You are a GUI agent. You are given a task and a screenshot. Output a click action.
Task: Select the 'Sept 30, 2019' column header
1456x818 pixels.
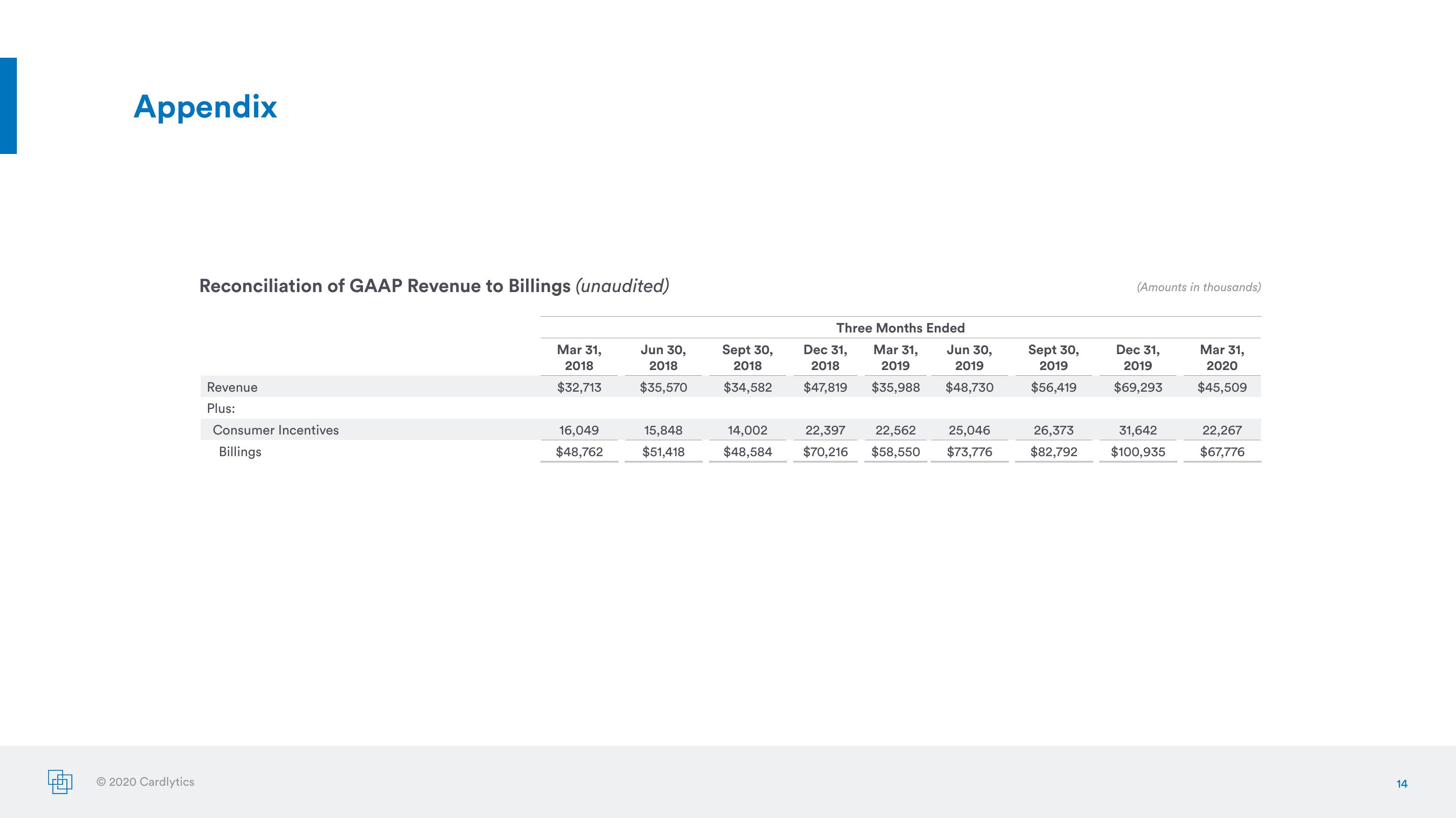pyautogui.click(x=1053, y=358)
